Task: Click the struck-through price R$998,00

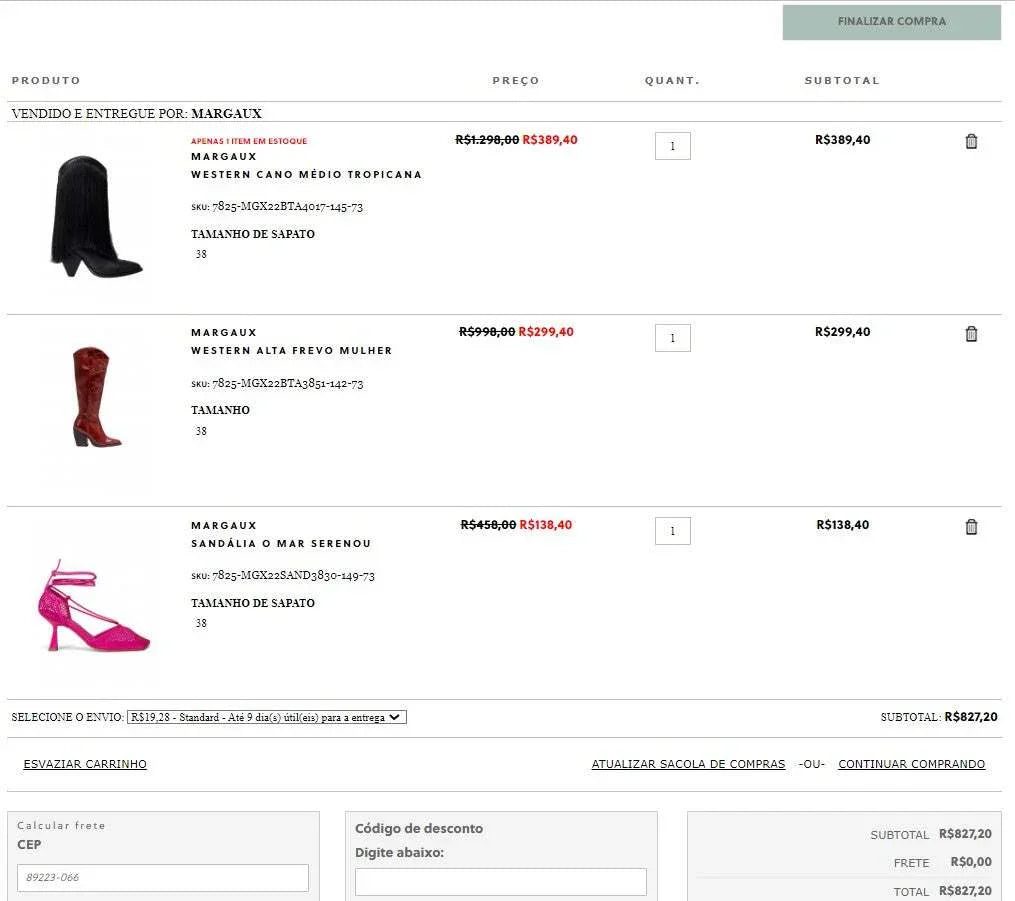Action: tap(487, 332)
